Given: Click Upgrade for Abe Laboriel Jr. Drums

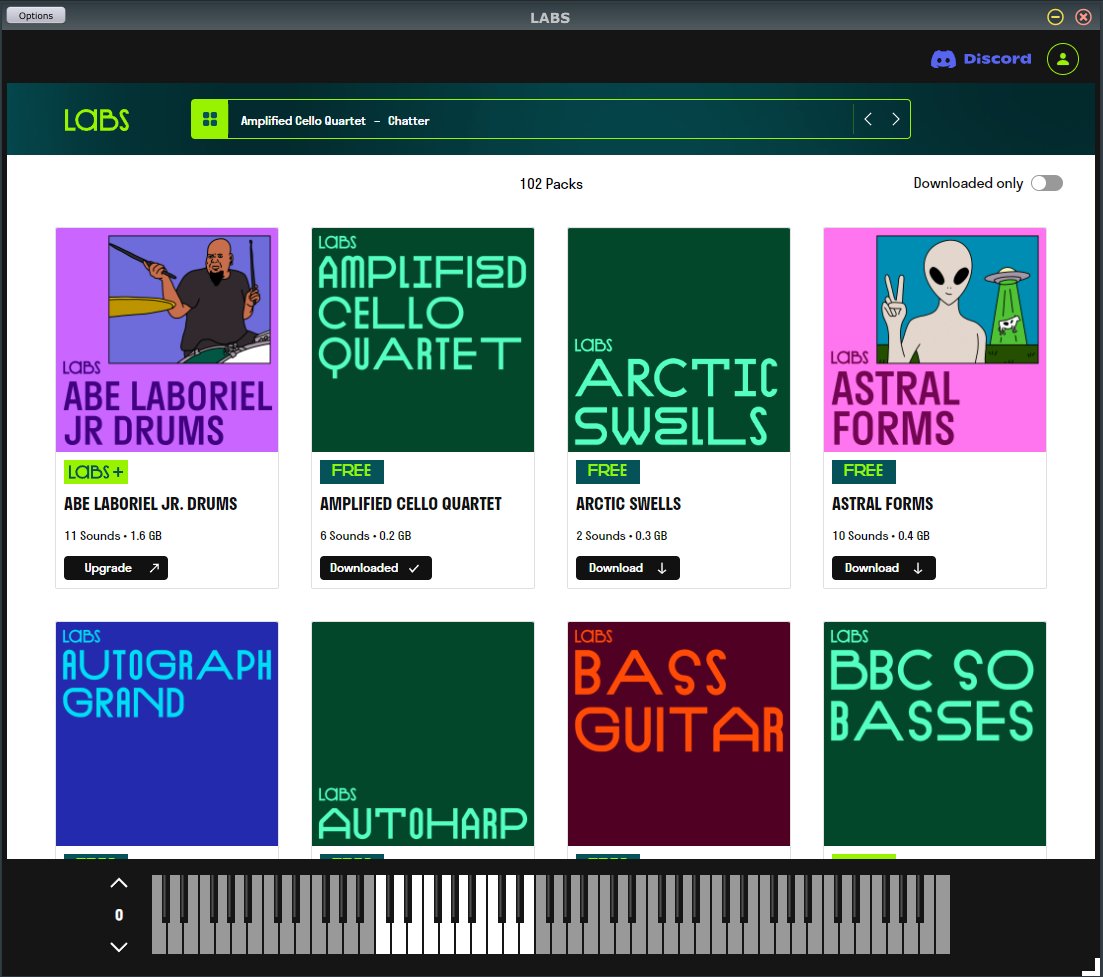Looking at the screenshot, I should [x=115, y=568].
